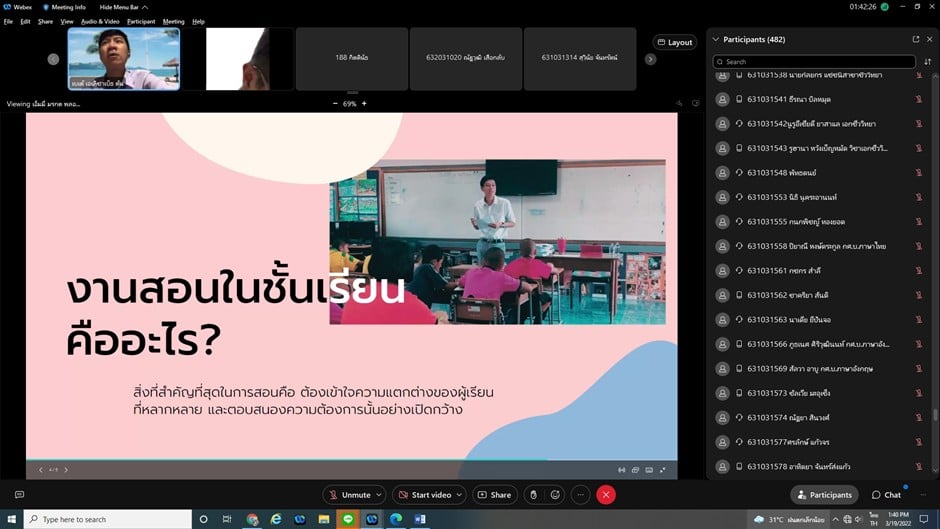Click the avatar of 631031541
This screenshot has height=529, width=940.
tap(722, 100)
